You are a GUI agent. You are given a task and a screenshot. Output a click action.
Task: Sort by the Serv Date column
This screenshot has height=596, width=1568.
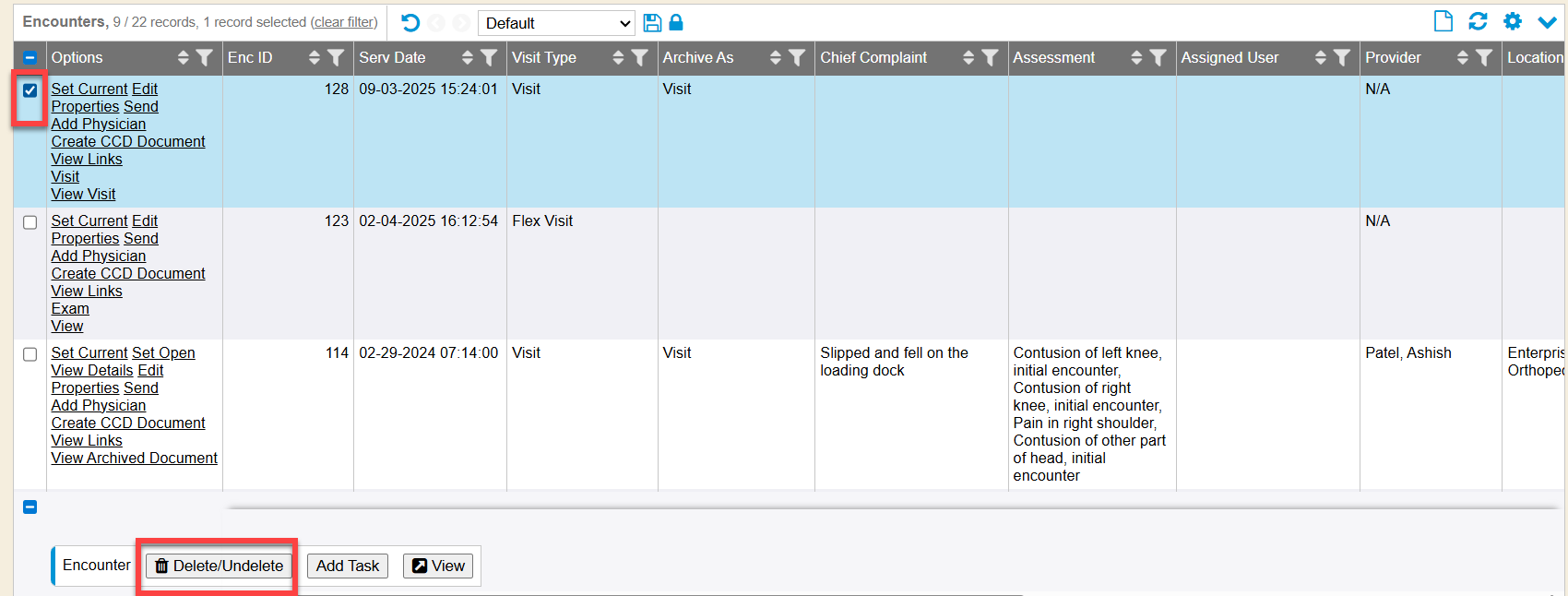tap(468, 58)
